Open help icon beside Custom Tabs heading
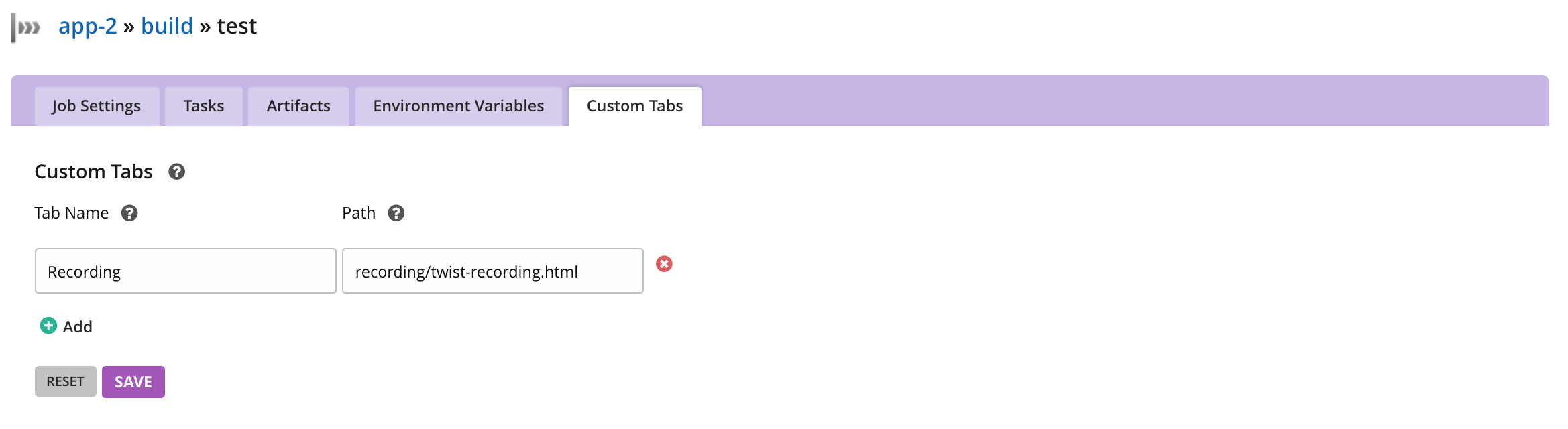Viewport: 1568px width, 429px height. tap(176, 172)
